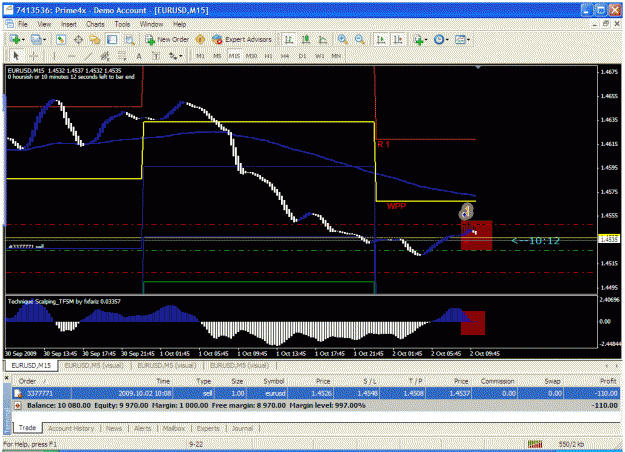
Task: Click the New Order button
Action: tap(167, 39)
